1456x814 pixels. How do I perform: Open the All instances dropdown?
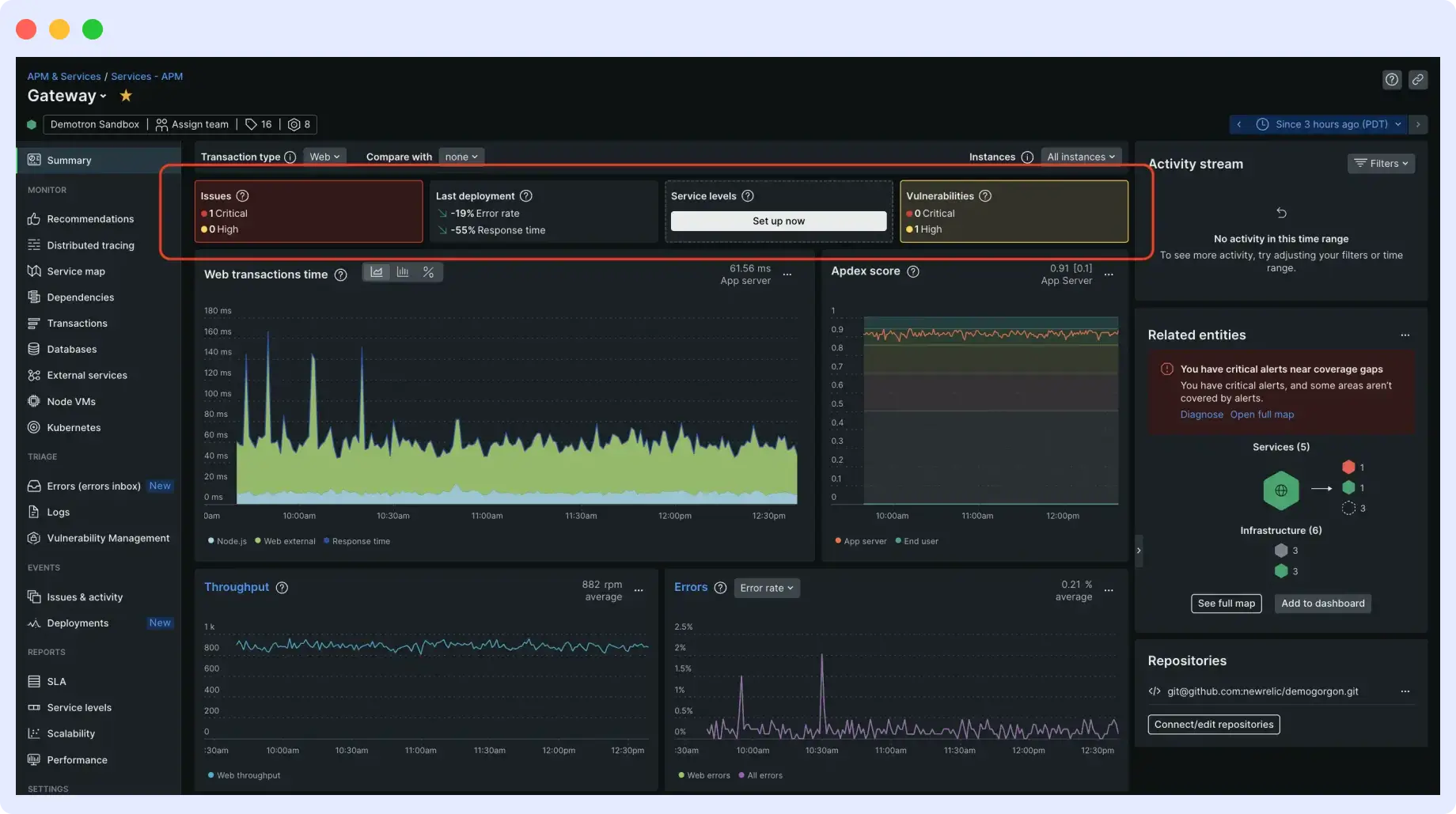coord(1081,157)
